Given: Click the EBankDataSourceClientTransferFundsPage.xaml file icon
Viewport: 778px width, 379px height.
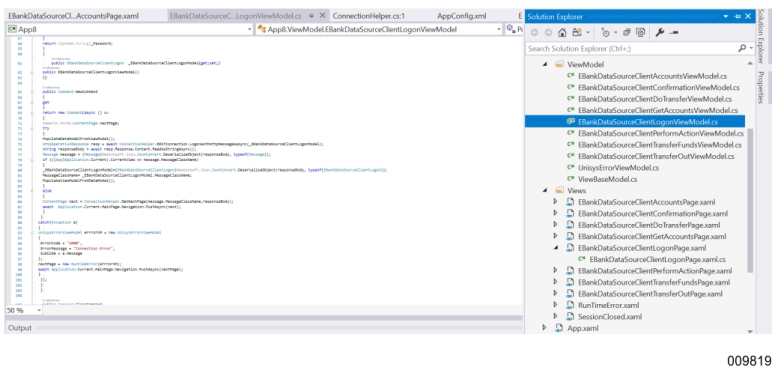Looking at the screenshot, I should [571, 282].
